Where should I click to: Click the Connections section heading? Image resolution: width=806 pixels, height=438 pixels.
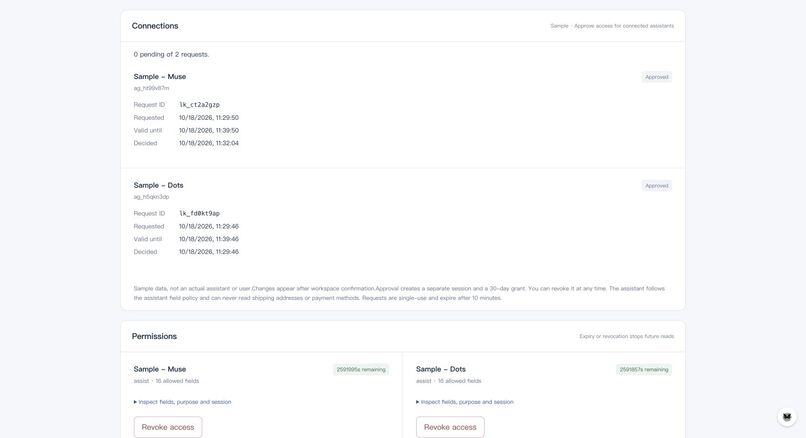pyautogui.click(x=155, y=26)
